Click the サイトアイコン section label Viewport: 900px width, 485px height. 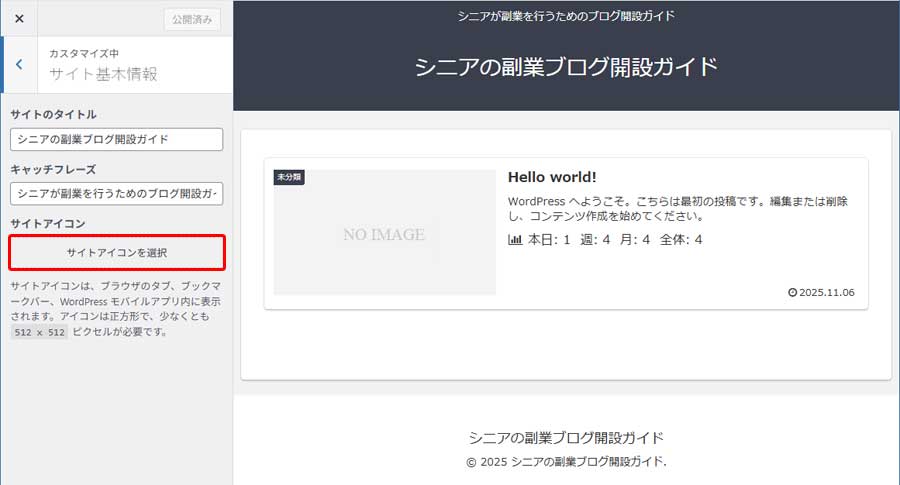(x=48, y=223)
